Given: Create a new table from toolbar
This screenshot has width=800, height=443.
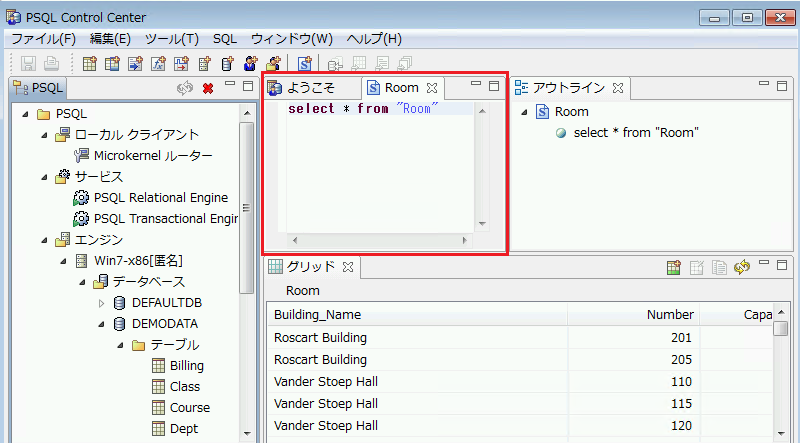Looking at the screenshot, I should pyautogui.click(x=89, y=64).
